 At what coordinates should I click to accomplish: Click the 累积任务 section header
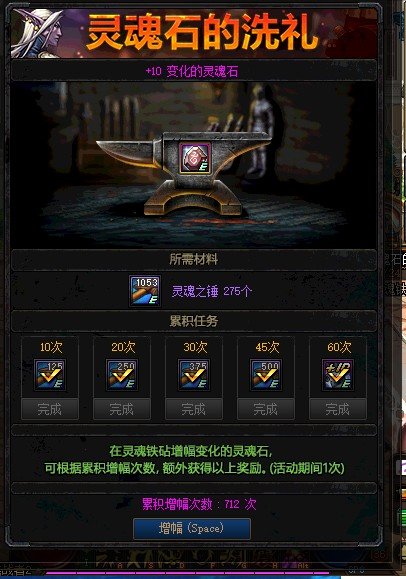pos(194,321)
